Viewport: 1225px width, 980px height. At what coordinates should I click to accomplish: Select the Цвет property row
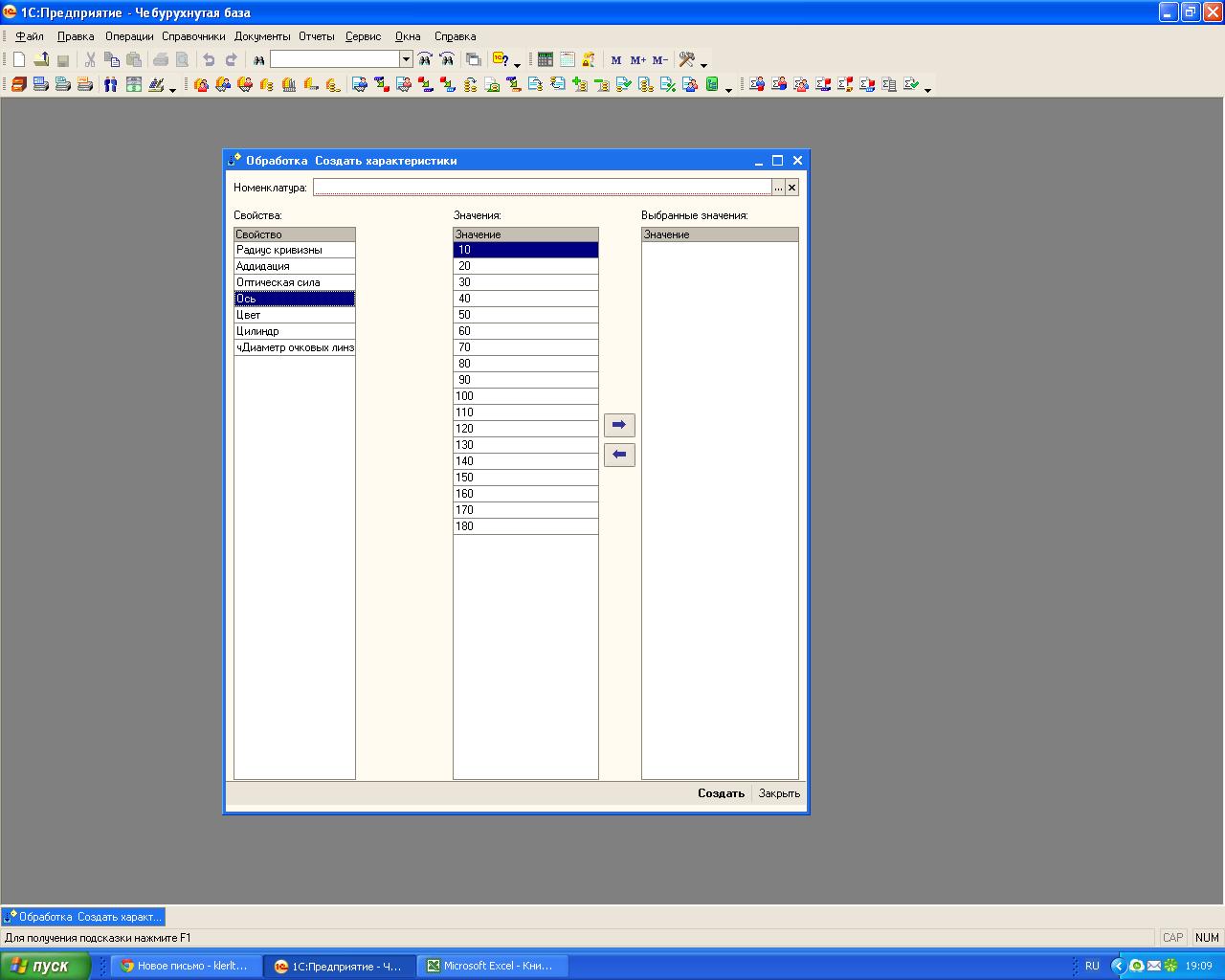pyautogui.click(x=294, y=315)
